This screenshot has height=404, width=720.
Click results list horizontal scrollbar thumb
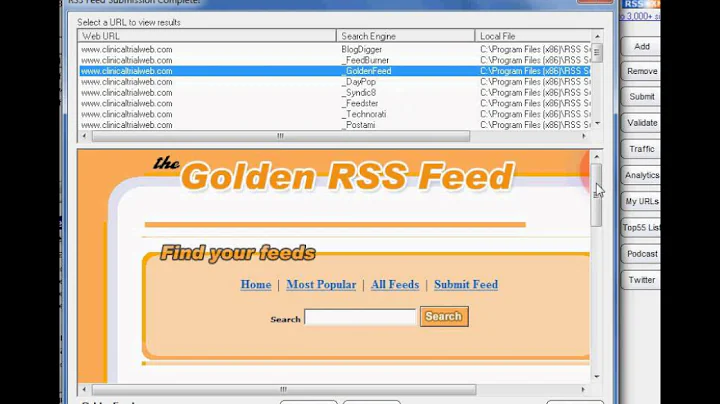click(281, 136)
